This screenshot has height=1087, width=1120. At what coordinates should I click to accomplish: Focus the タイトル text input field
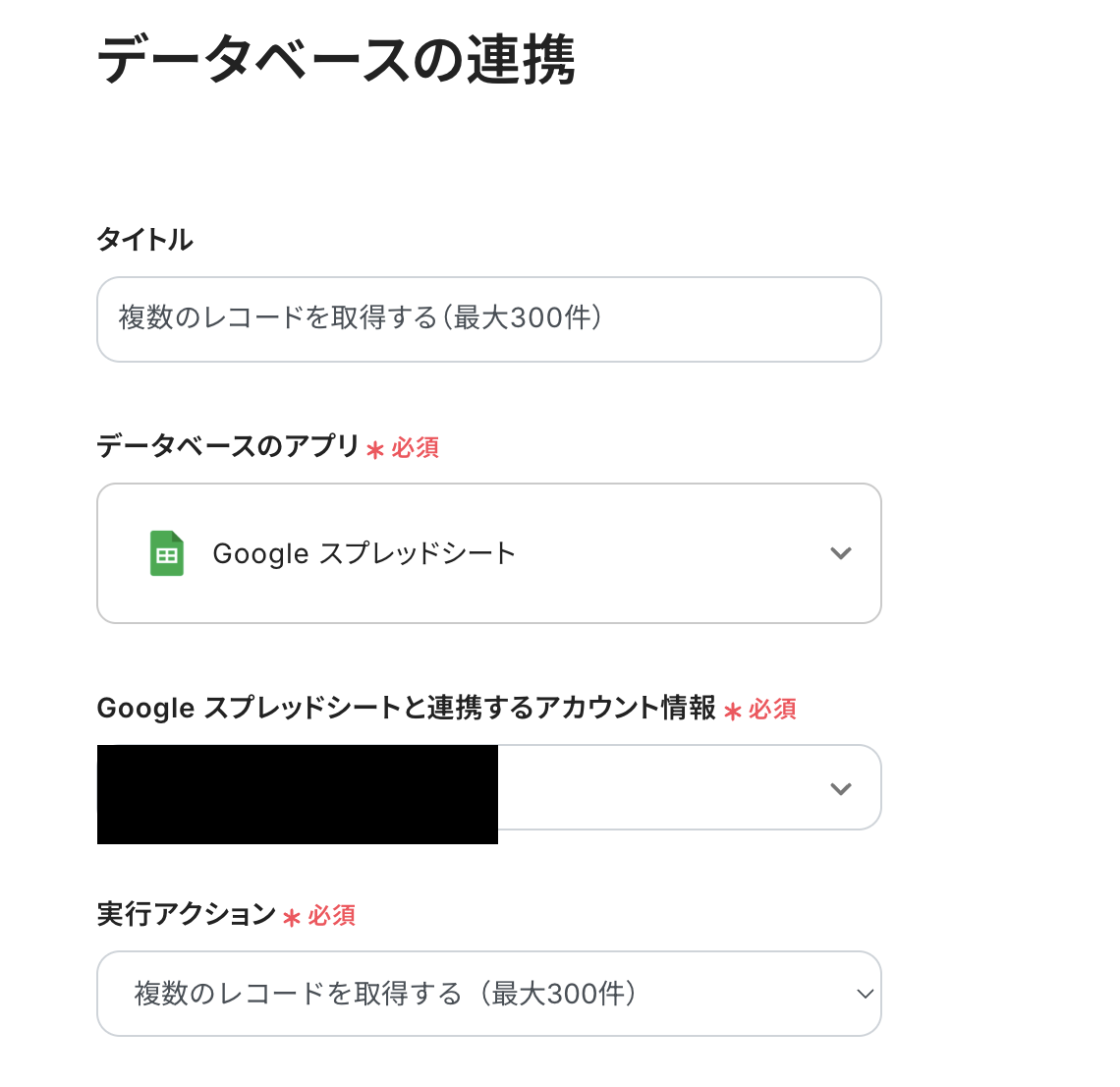[x=488, y=319]
